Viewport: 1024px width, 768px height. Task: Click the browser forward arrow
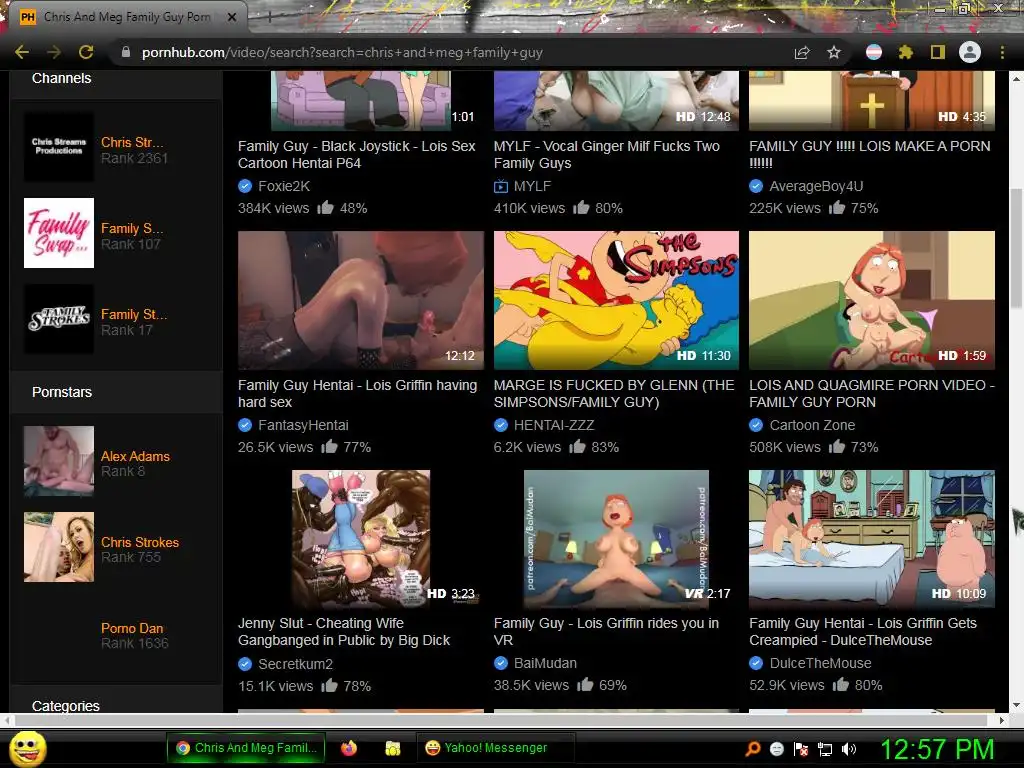tap(54, 52)
